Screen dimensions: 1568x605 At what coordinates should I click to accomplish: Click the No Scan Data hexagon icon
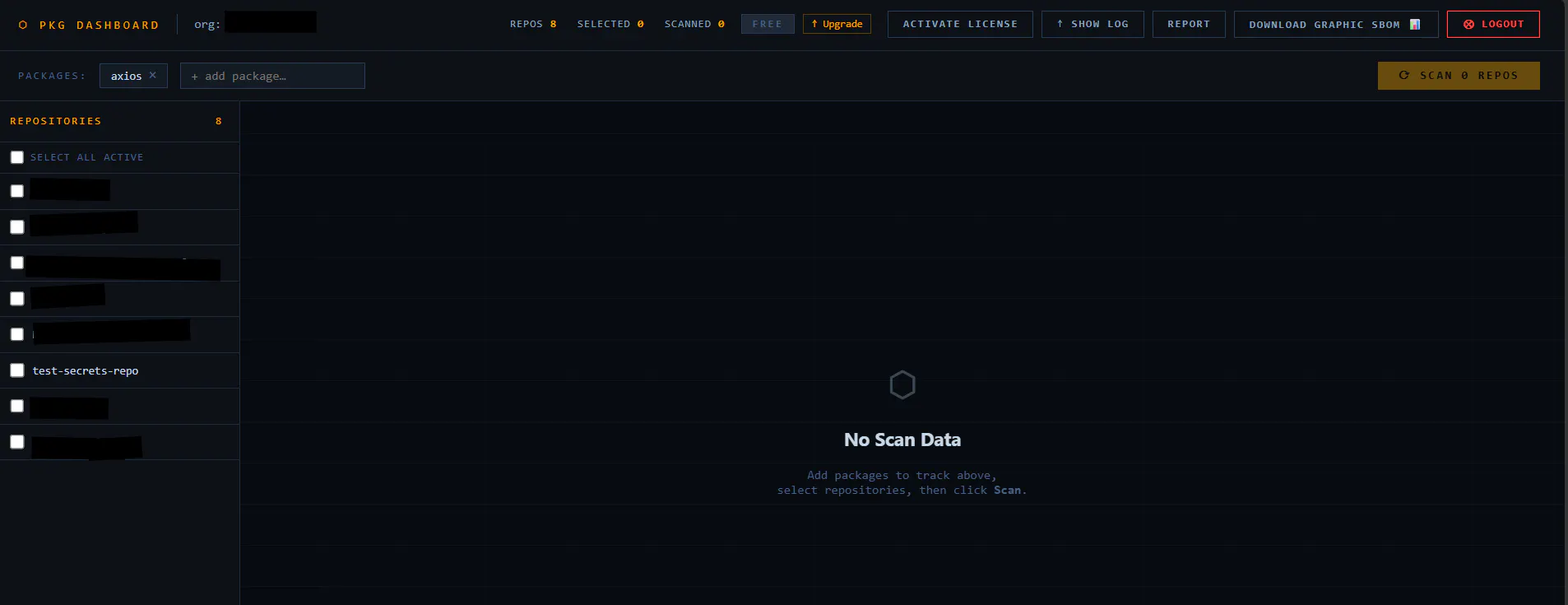tap(902, 384)
